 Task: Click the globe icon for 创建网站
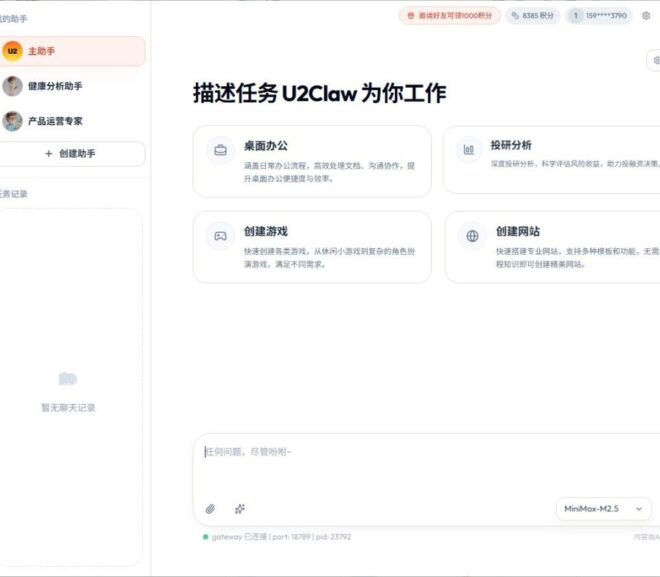pyautogui.click(x=472, y=236)
